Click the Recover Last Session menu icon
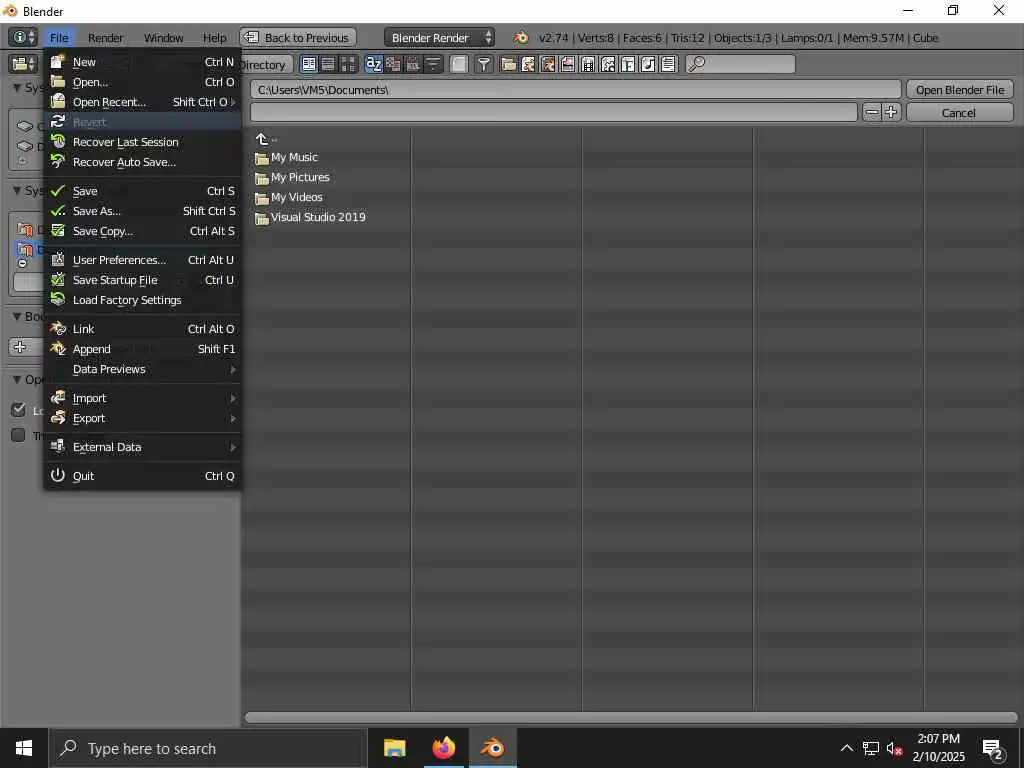The width and height of the screenshot is (1024, 768). (58, 142)
